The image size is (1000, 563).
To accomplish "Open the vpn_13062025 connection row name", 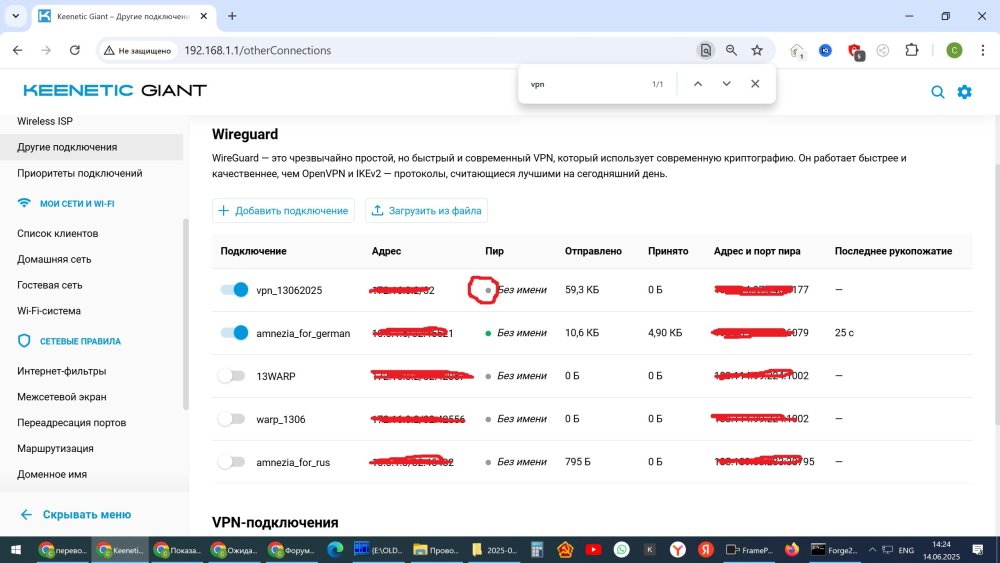I will point(289,290).
